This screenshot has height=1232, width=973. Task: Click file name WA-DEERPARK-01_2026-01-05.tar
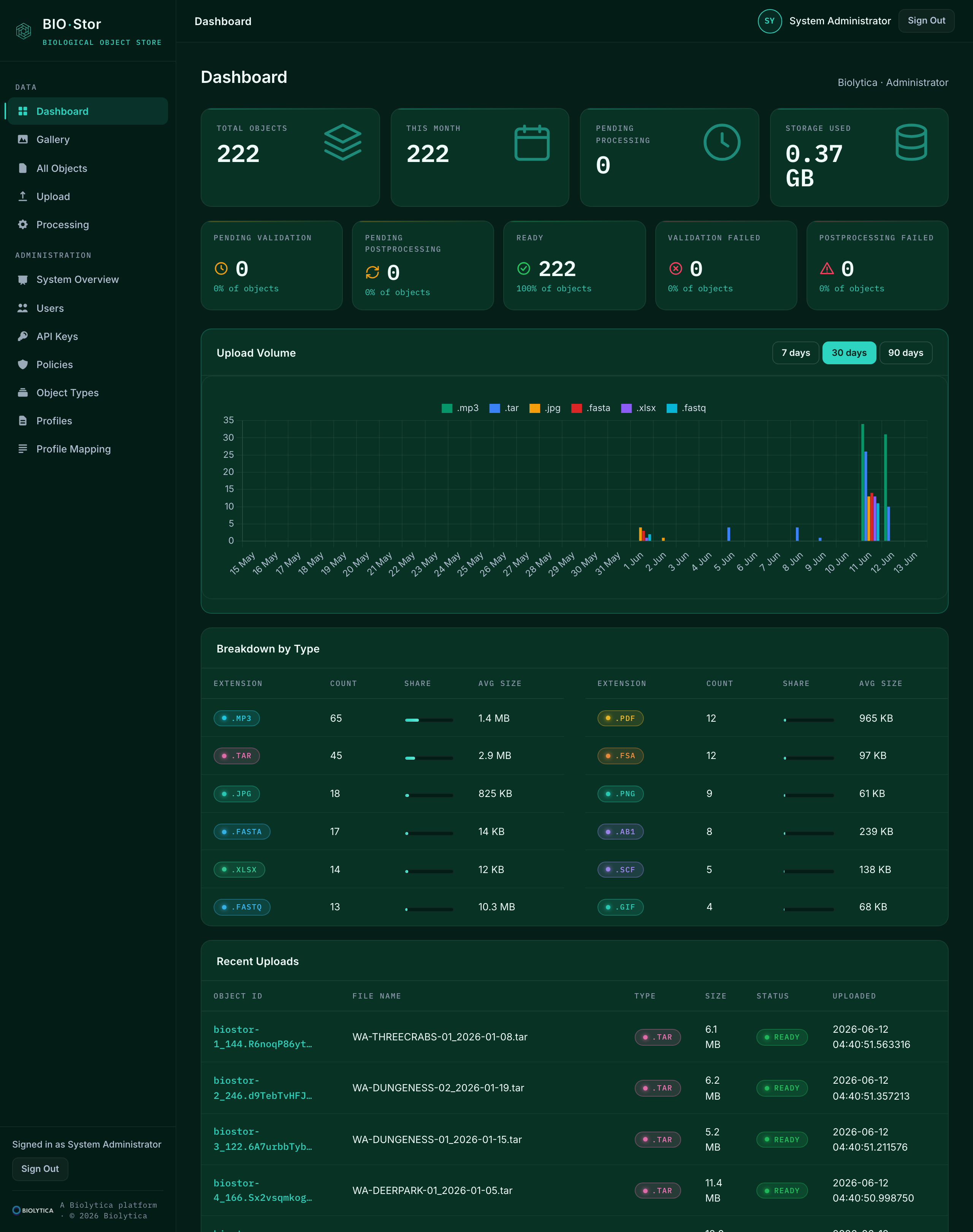[x=432, y=1191]
